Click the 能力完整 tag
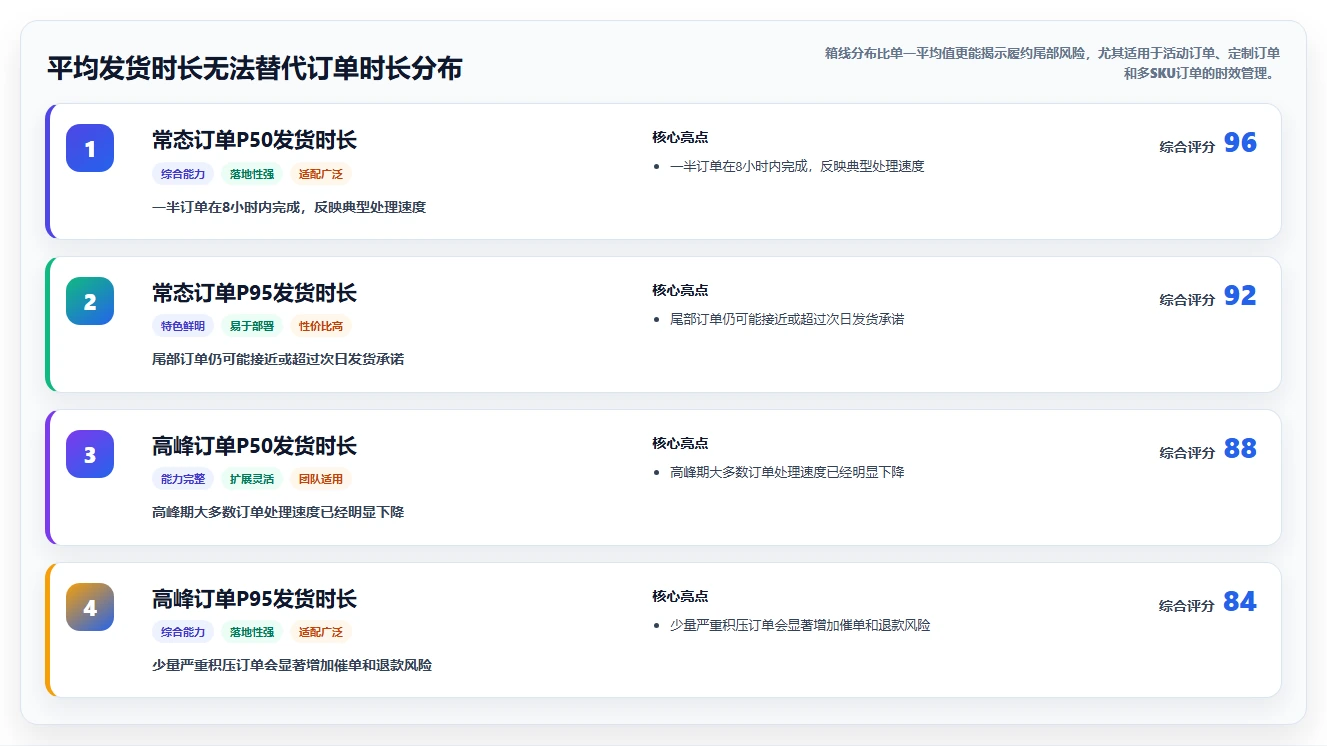Screen dimensions: 1327x746 [x=183, y=479]
